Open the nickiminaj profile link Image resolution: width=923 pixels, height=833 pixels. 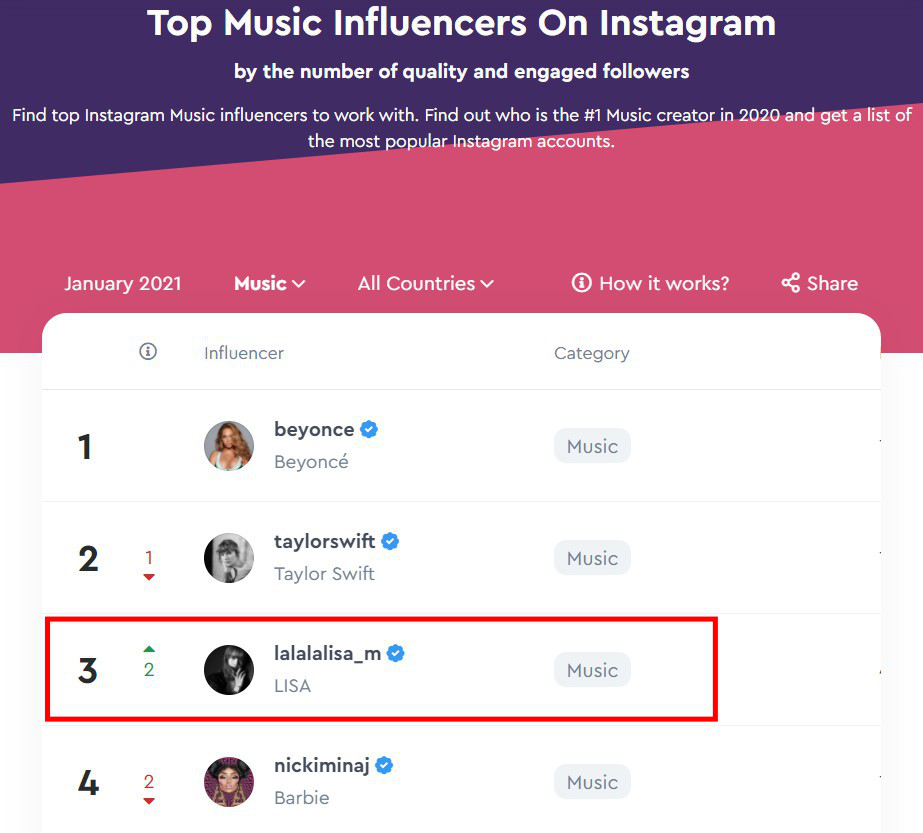321,766
